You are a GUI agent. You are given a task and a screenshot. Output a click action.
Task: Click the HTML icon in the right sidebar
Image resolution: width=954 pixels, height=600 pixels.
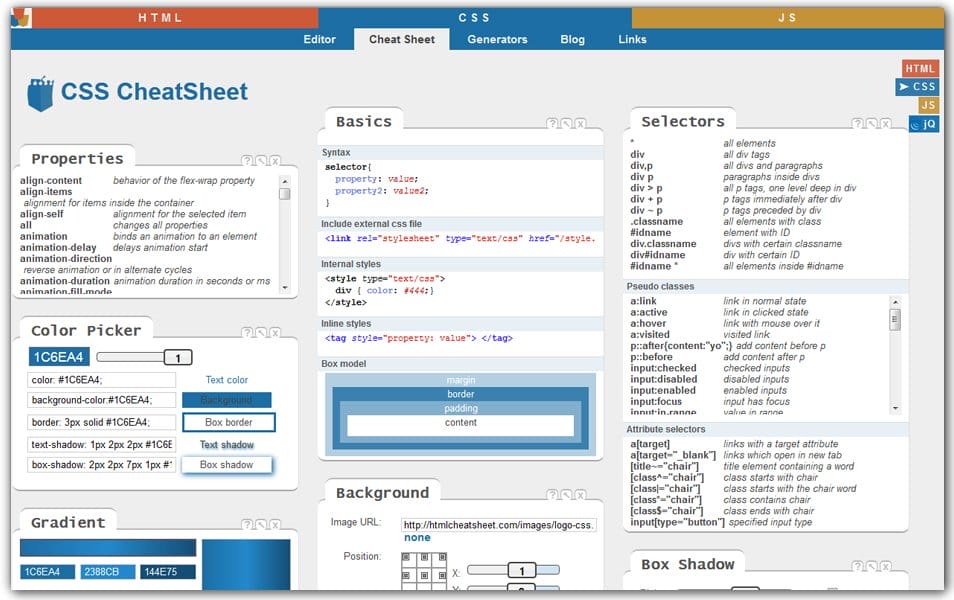(919, 68)
